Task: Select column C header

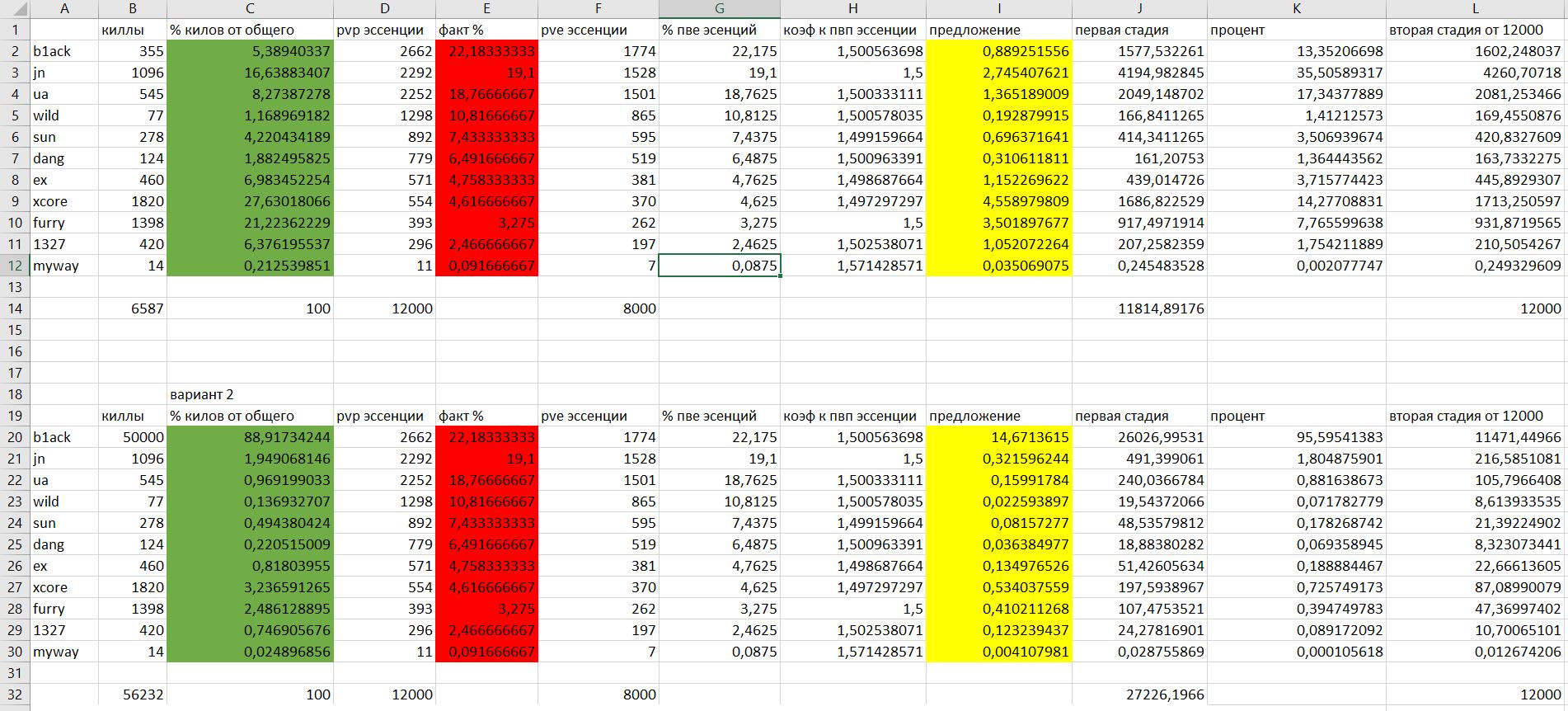Action: [250, 9]
